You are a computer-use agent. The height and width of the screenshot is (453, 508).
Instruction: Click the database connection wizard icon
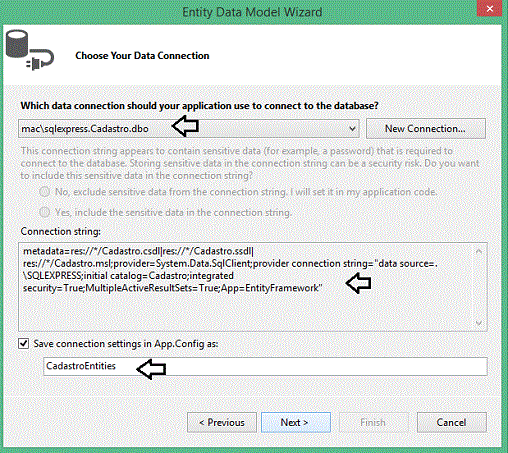(x=29, y=50)
